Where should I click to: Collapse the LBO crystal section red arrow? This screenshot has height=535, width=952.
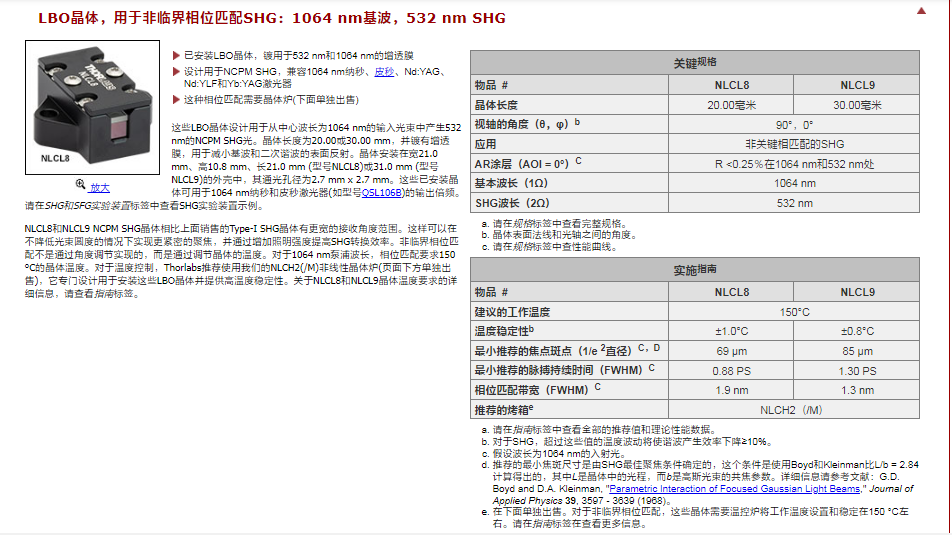click(921, 11)
